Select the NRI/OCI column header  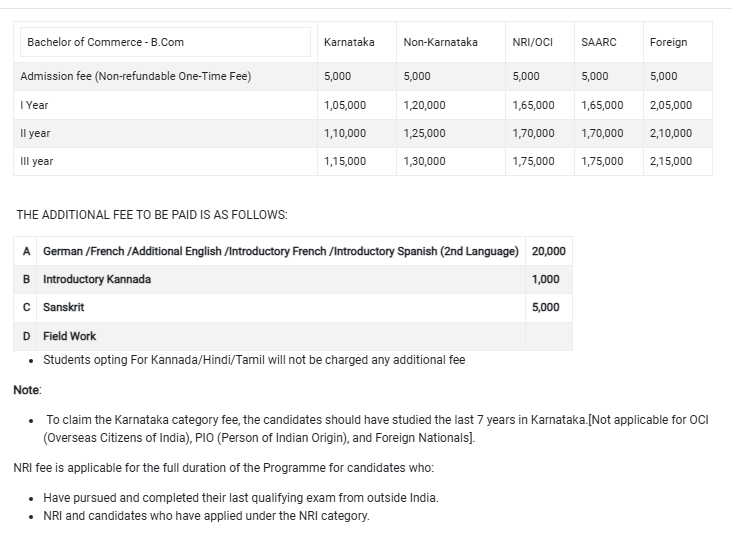(x=532, y=42)
